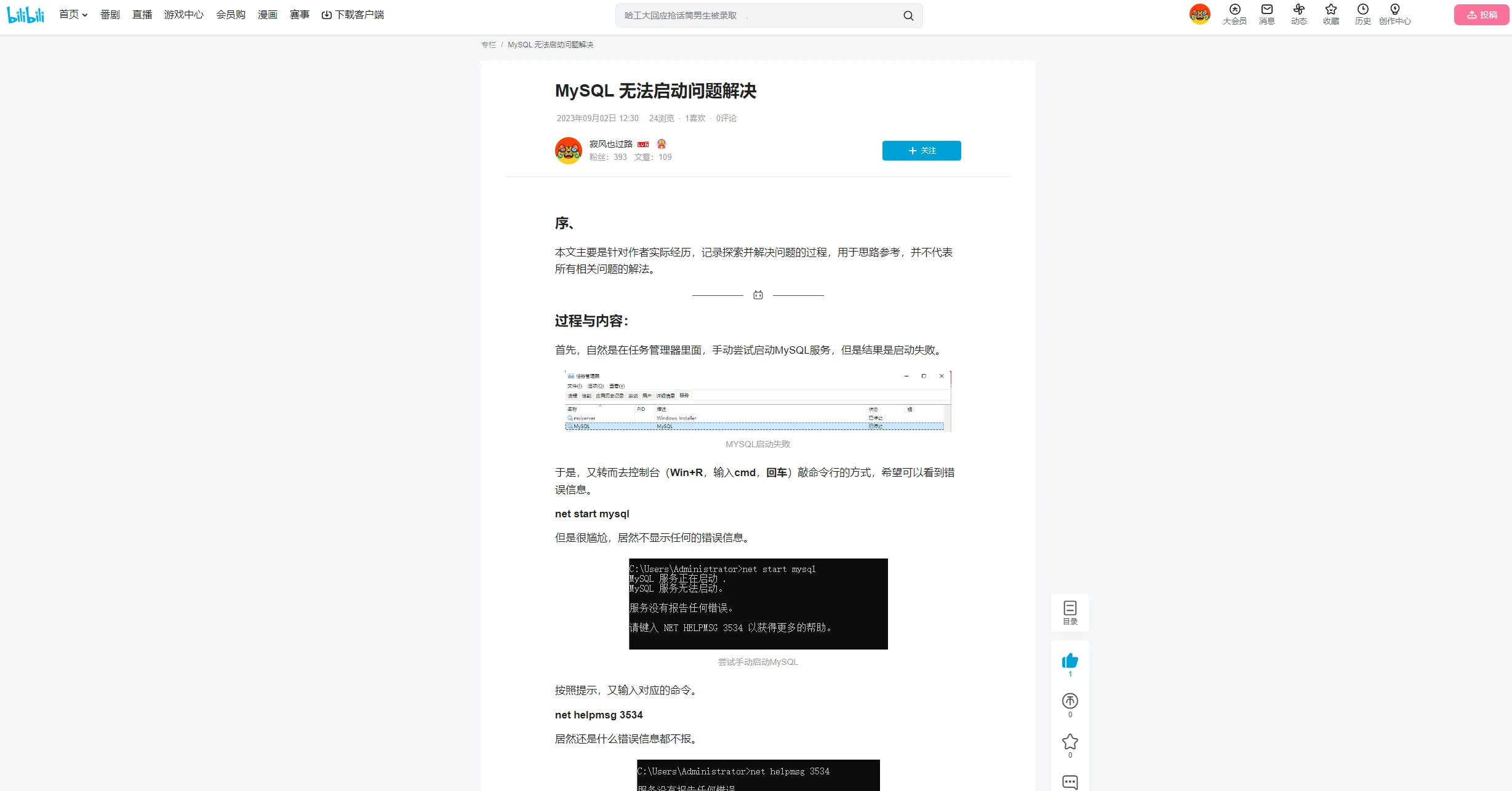Click the 文章：109 article count
The height and width of the screenshot is (791, 1512).
[x=653, y=157]
